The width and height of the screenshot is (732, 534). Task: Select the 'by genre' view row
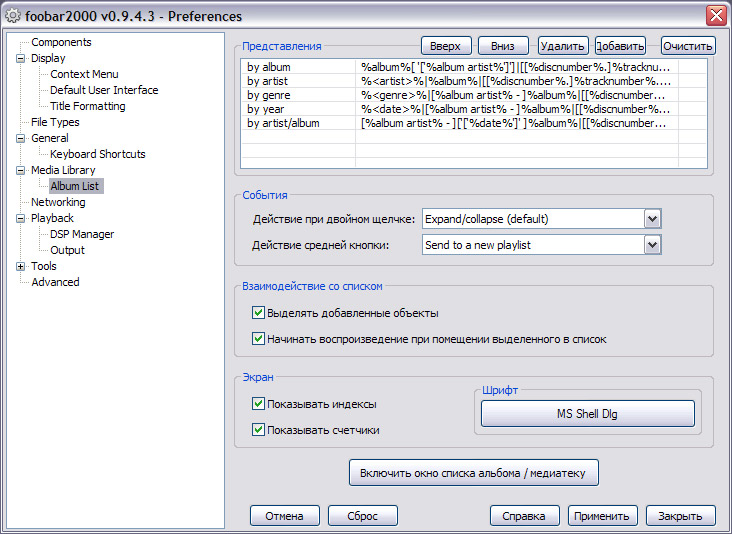(x=473, y=95)
